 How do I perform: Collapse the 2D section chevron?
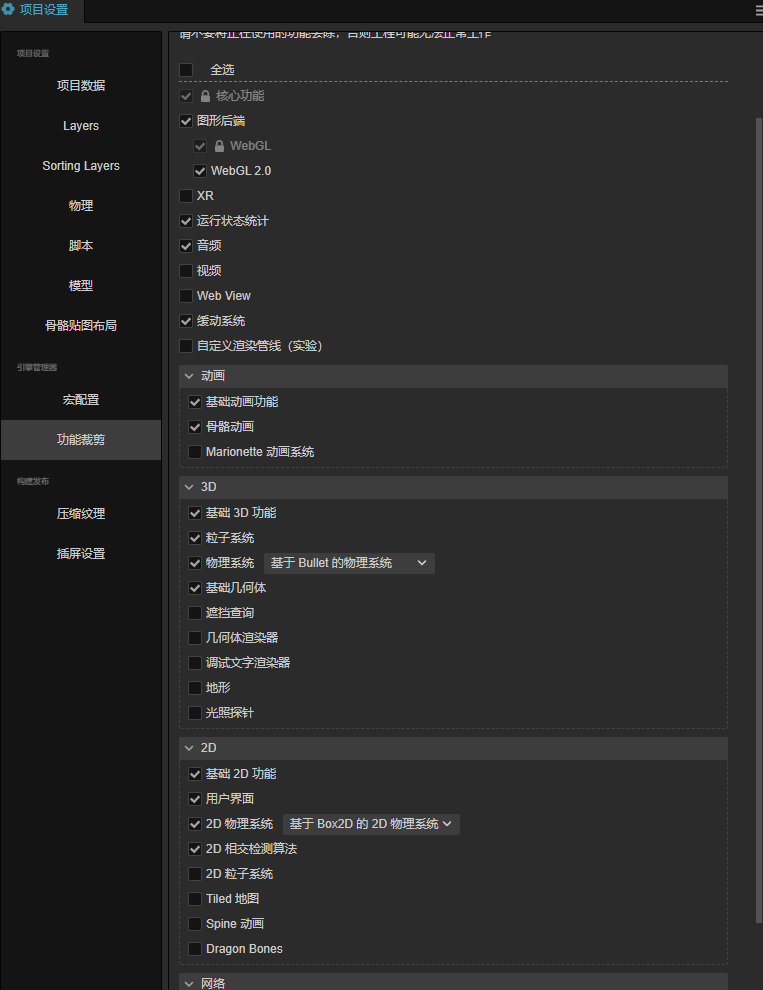189,748
